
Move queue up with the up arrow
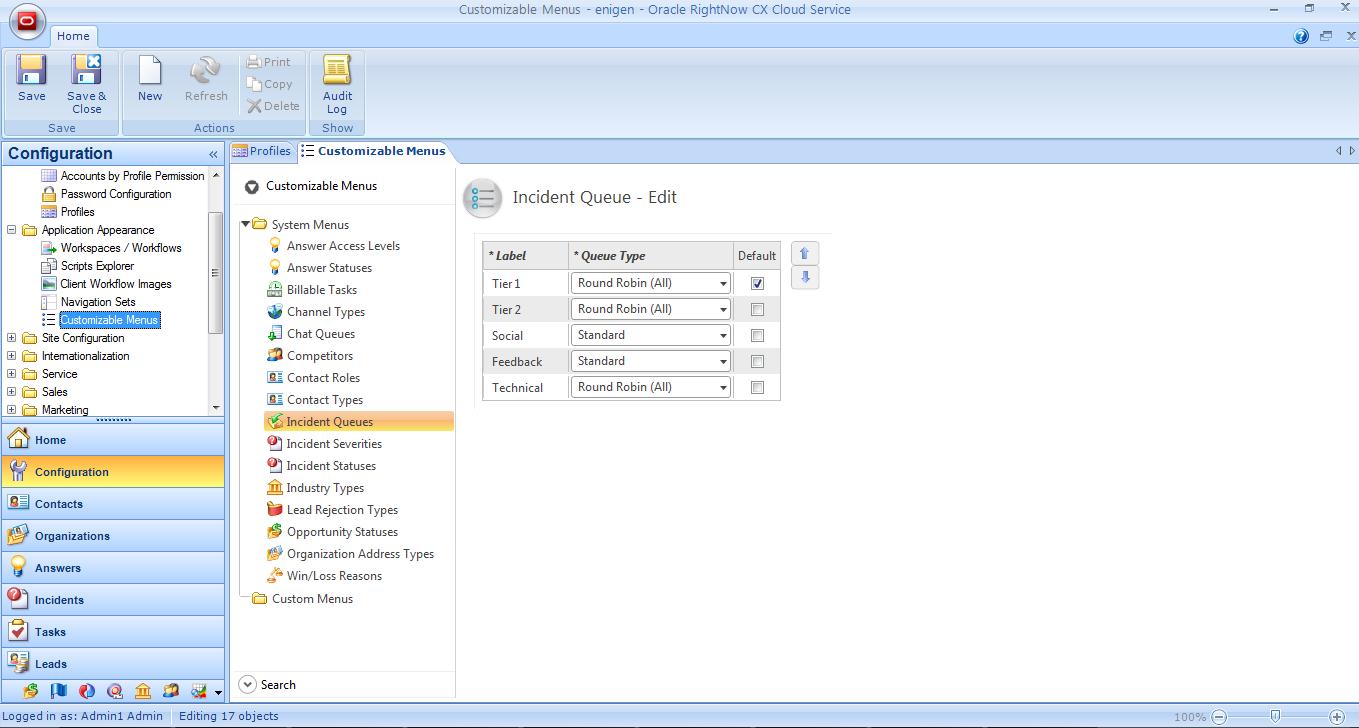coord(804,254)
